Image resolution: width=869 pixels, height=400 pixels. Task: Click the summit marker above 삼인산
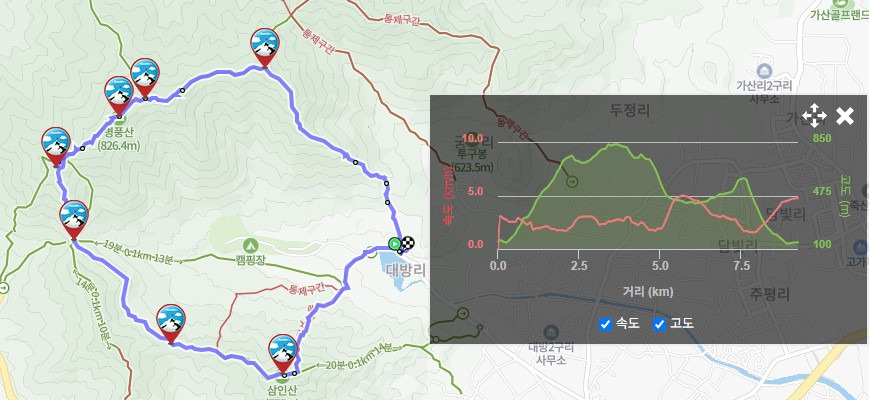(x=283, y=353)
